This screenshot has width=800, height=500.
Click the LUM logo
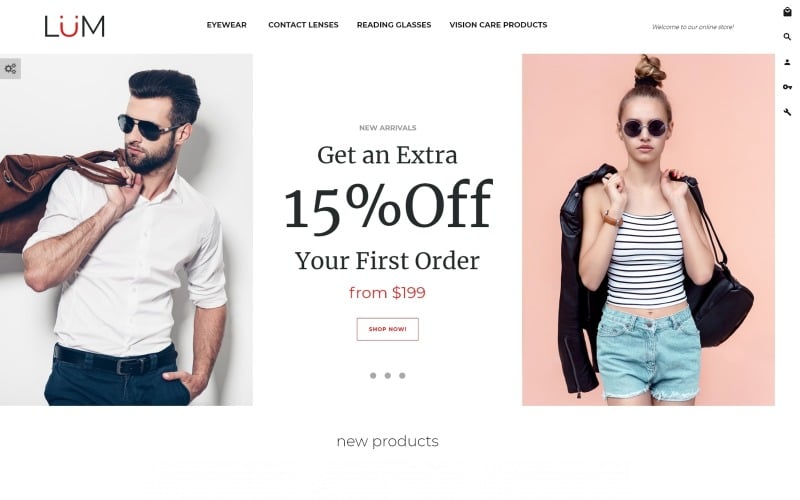tap(74, 26)
